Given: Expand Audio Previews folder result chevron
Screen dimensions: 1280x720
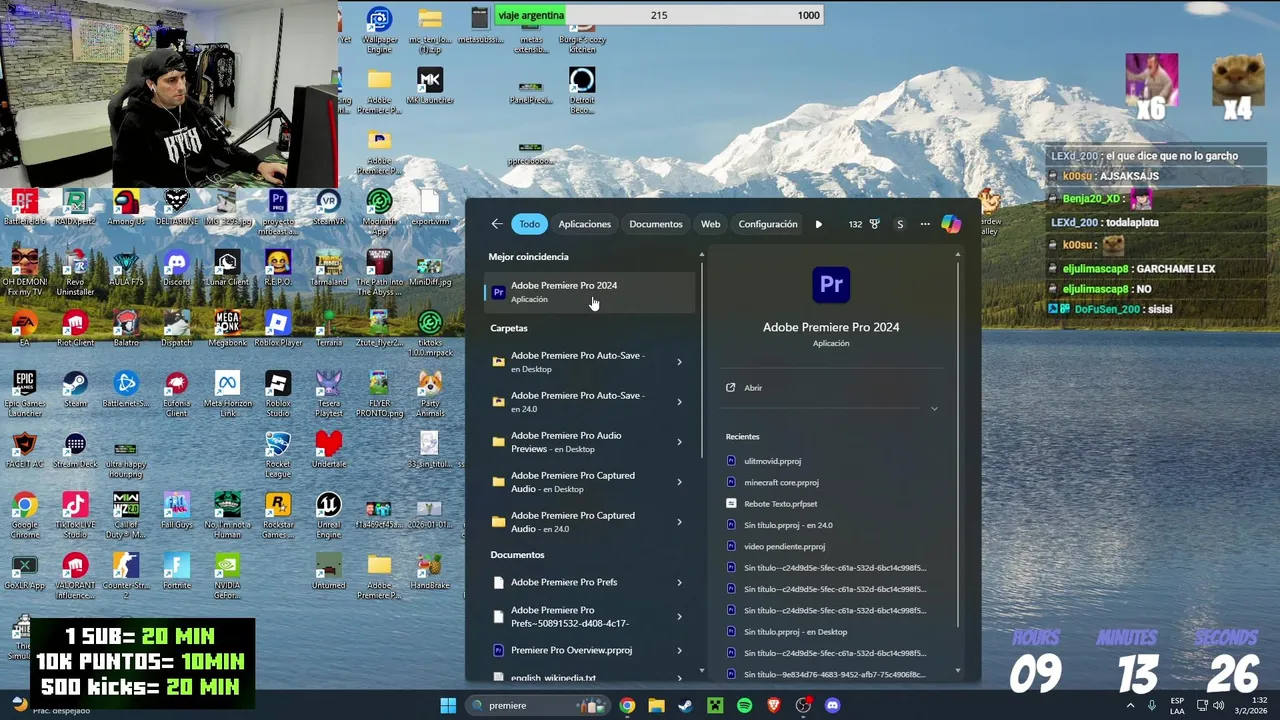Looking at the screenshot, I should point(679,442).
